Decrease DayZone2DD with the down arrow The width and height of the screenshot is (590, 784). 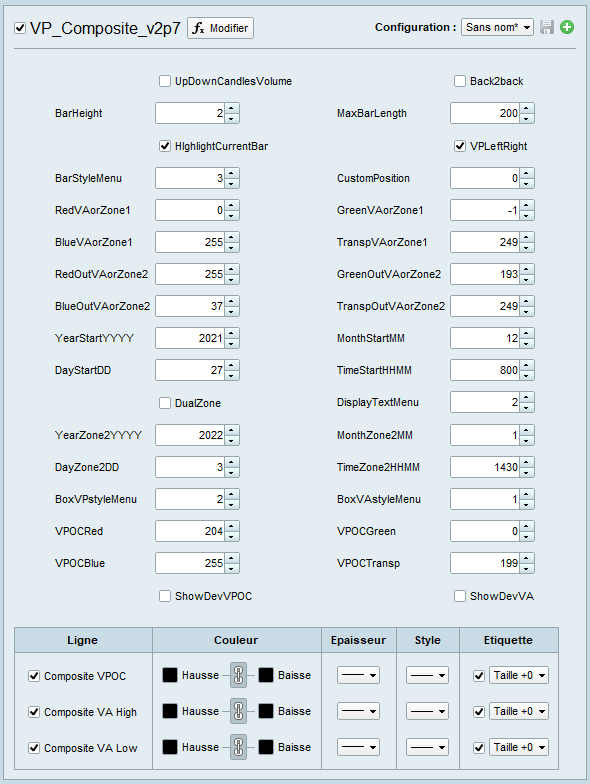click(x=232, y=472)
